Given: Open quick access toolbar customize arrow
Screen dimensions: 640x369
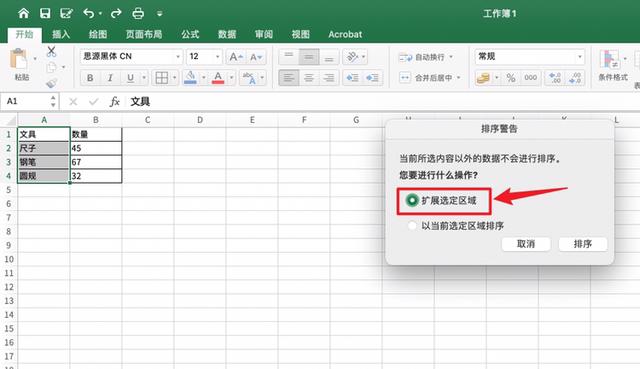Looking at the screenshot, I should (x=160, y=14).
